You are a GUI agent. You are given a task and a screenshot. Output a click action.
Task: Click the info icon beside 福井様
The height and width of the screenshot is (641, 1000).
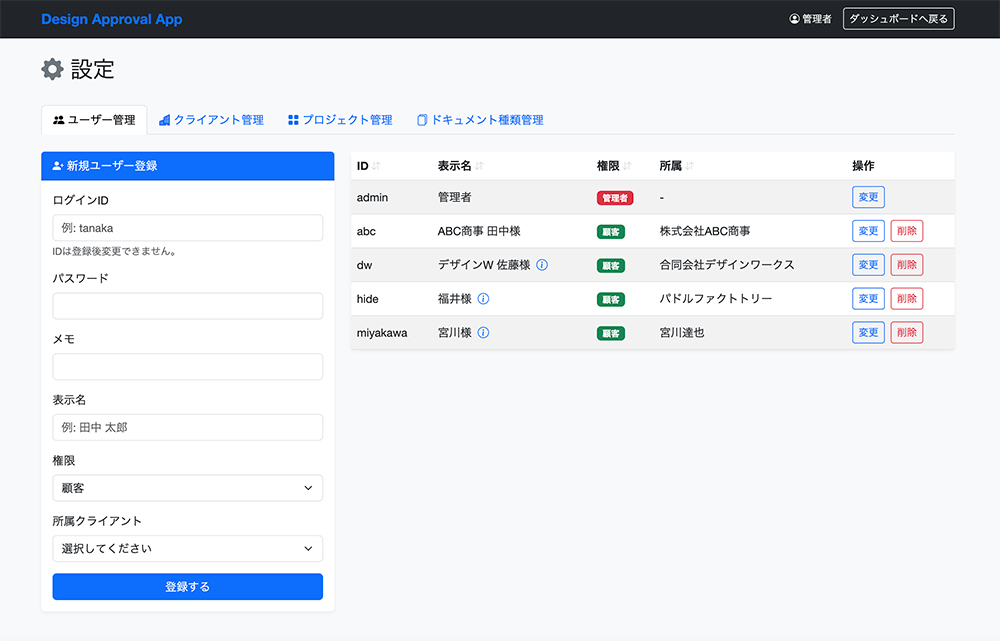tap(483, 299)
